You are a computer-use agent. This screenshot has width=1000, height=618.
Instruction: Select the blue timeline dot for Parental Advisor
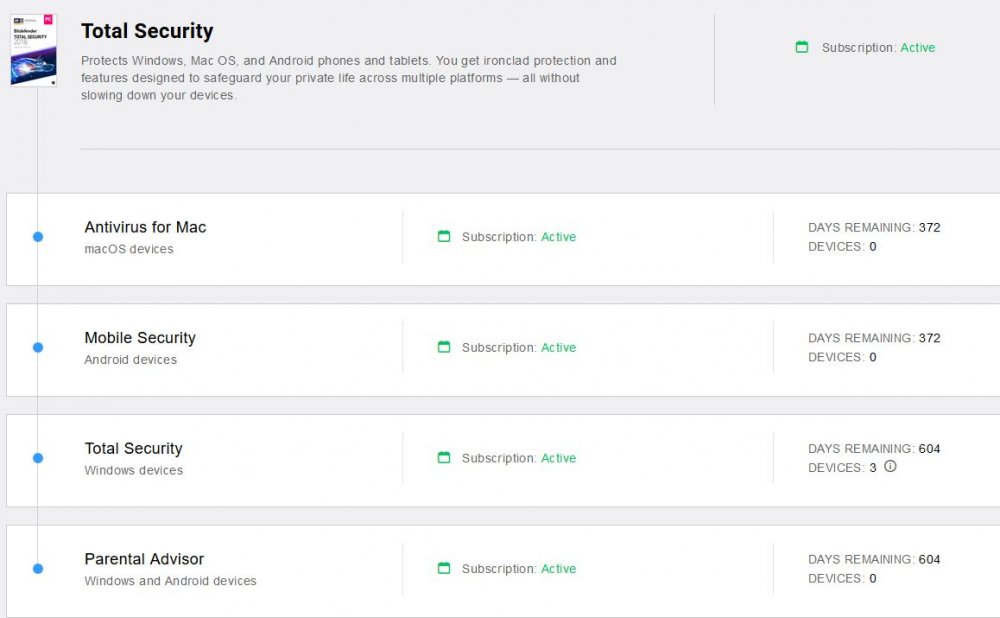click(x=38, y=568)
